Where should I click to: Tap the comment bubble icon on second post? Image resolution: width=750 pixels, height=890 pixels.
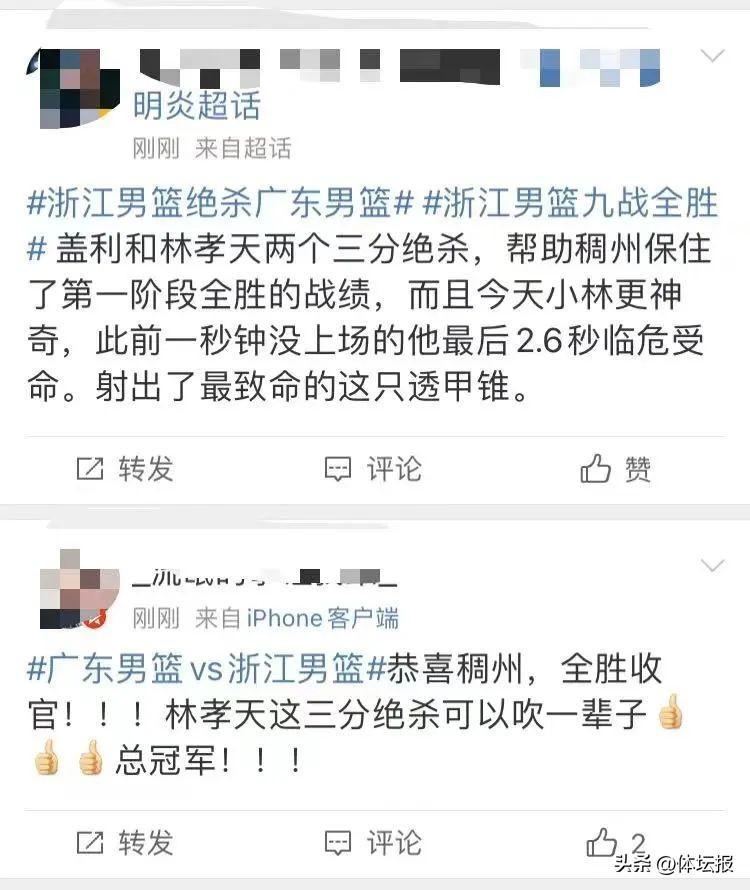tap(338, 843)
